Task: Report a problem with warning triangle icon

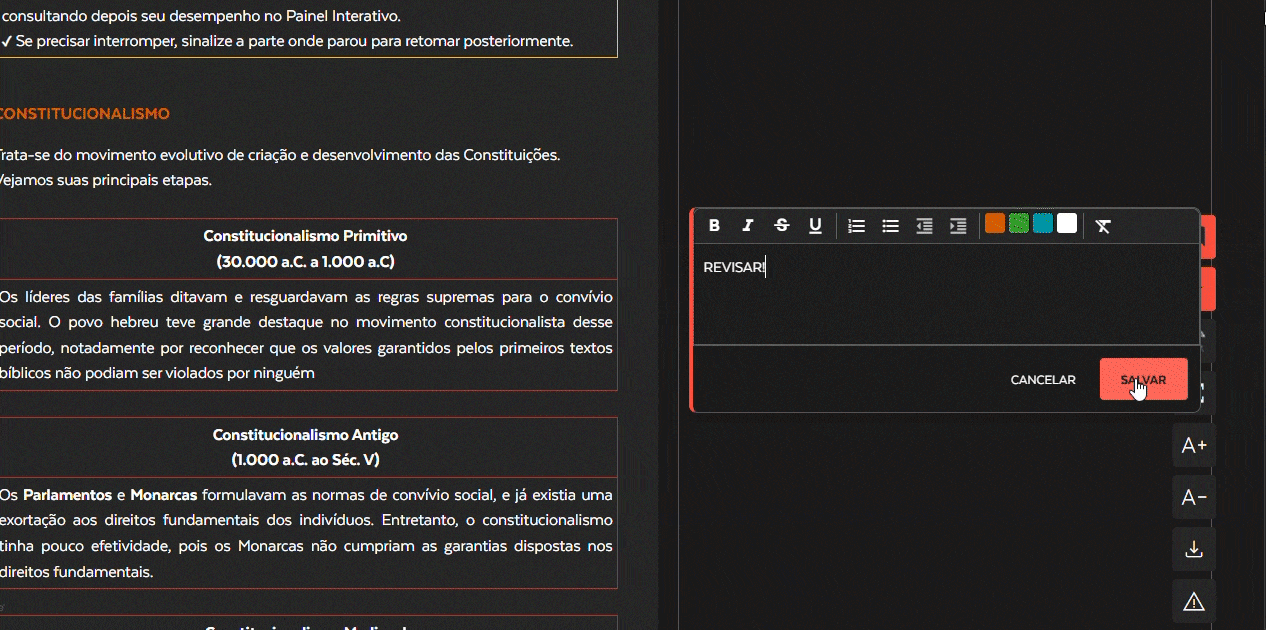Action: click(1194, 602)
